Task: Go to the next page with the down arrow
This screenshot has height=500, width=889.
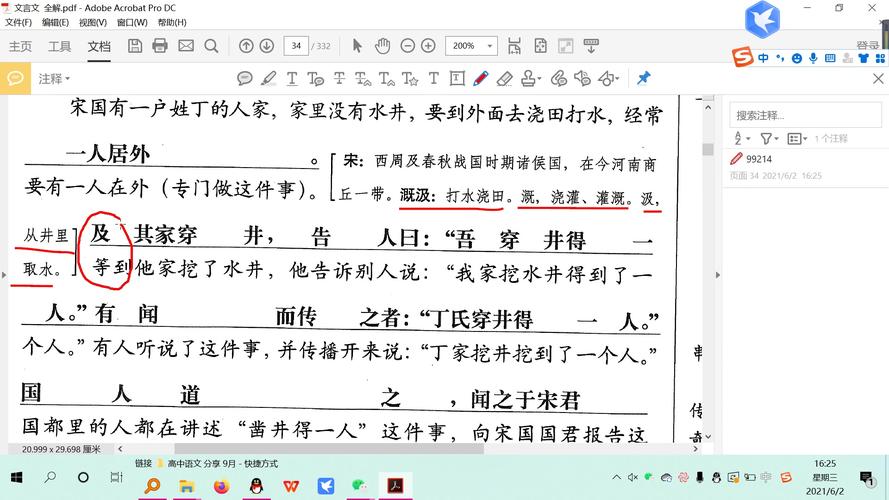Action: pos(266,46)
